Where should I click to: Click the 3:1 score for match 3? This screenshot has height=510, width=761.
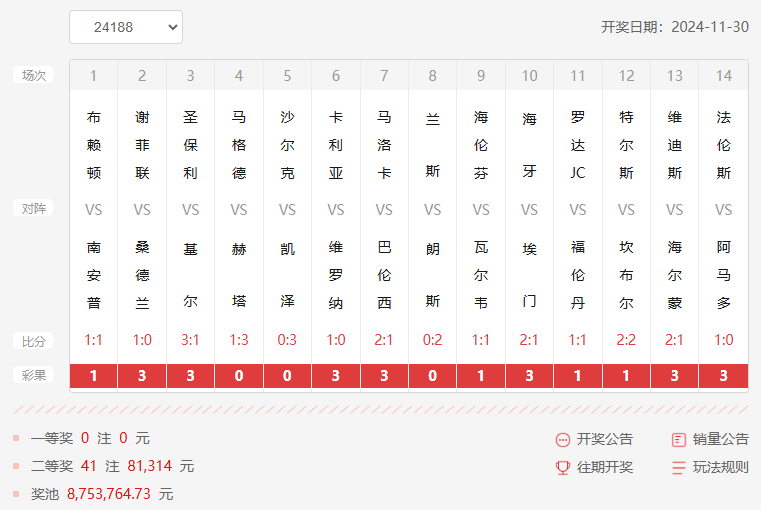point(190,340)
